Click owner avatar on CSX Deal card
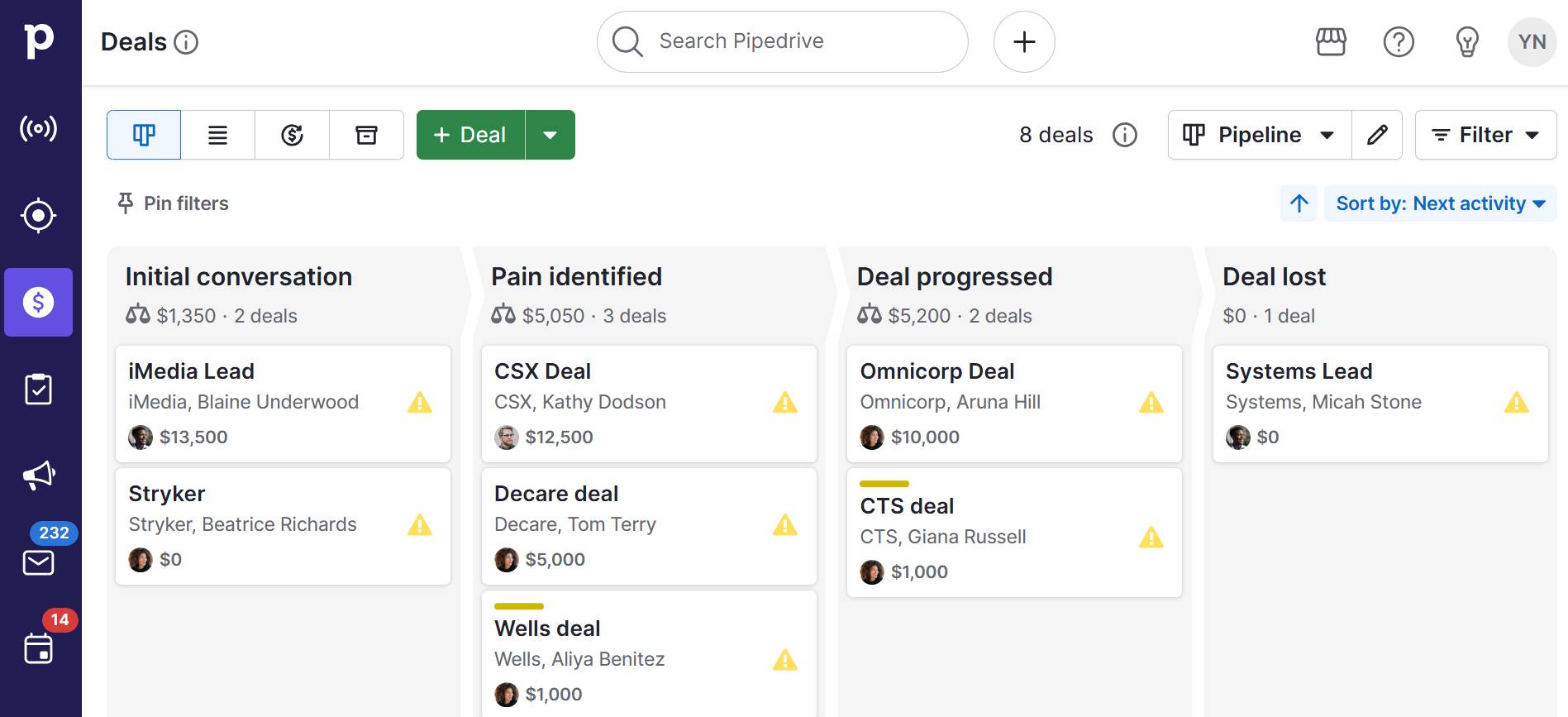Image resolution: width=1568 pixels, height=717 pixels. (x=507, y=437)
